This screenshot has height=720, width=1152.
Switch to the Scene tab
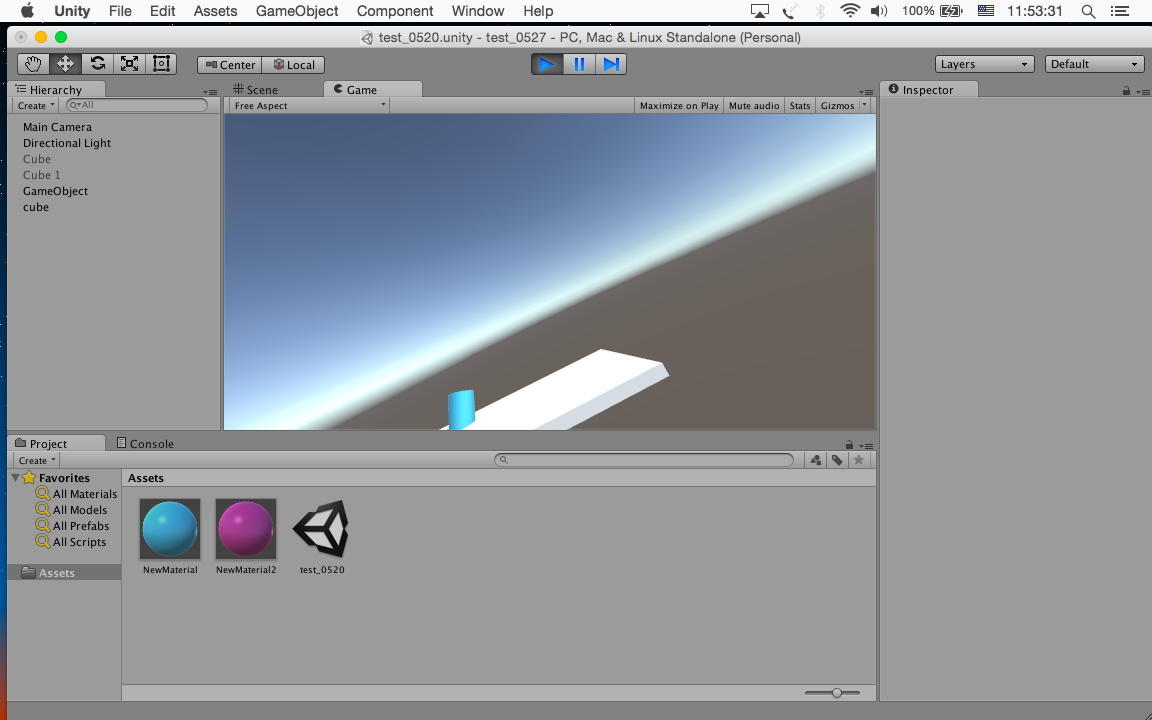coord(255,90)
